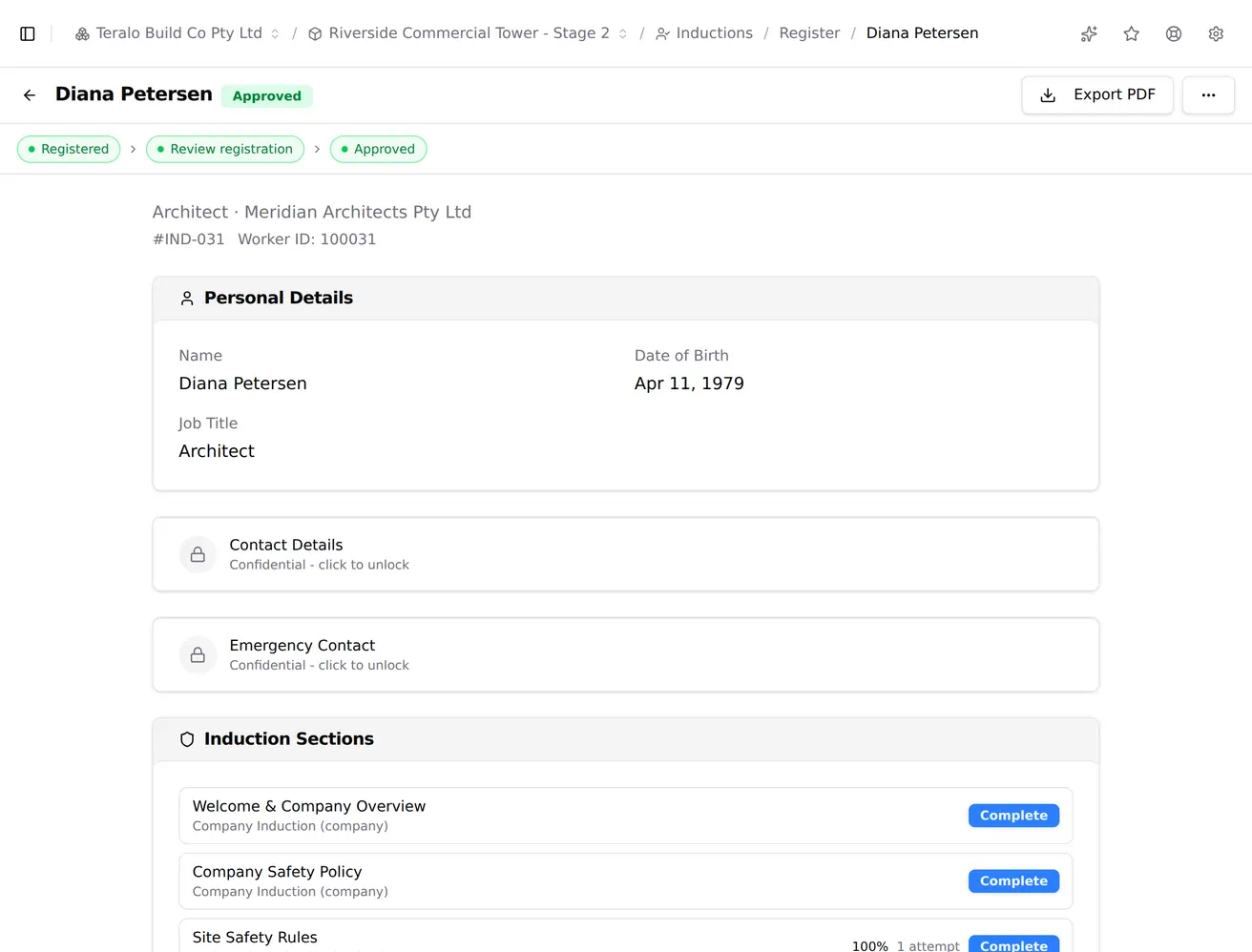The image size is (1252, 952).
Task: Click the #IND-031 induction number
Action: tap(189, 239)
